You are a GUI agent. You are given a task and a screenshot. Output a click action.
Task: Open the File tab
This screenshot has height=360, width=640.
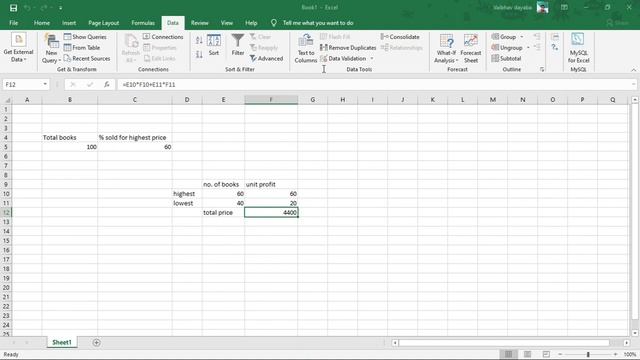point(13,23)
